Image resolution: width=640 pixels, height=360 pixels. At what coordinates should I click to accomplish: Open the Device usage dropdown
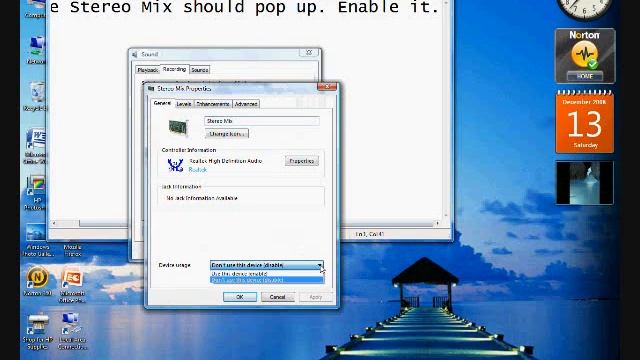(267, 265)
